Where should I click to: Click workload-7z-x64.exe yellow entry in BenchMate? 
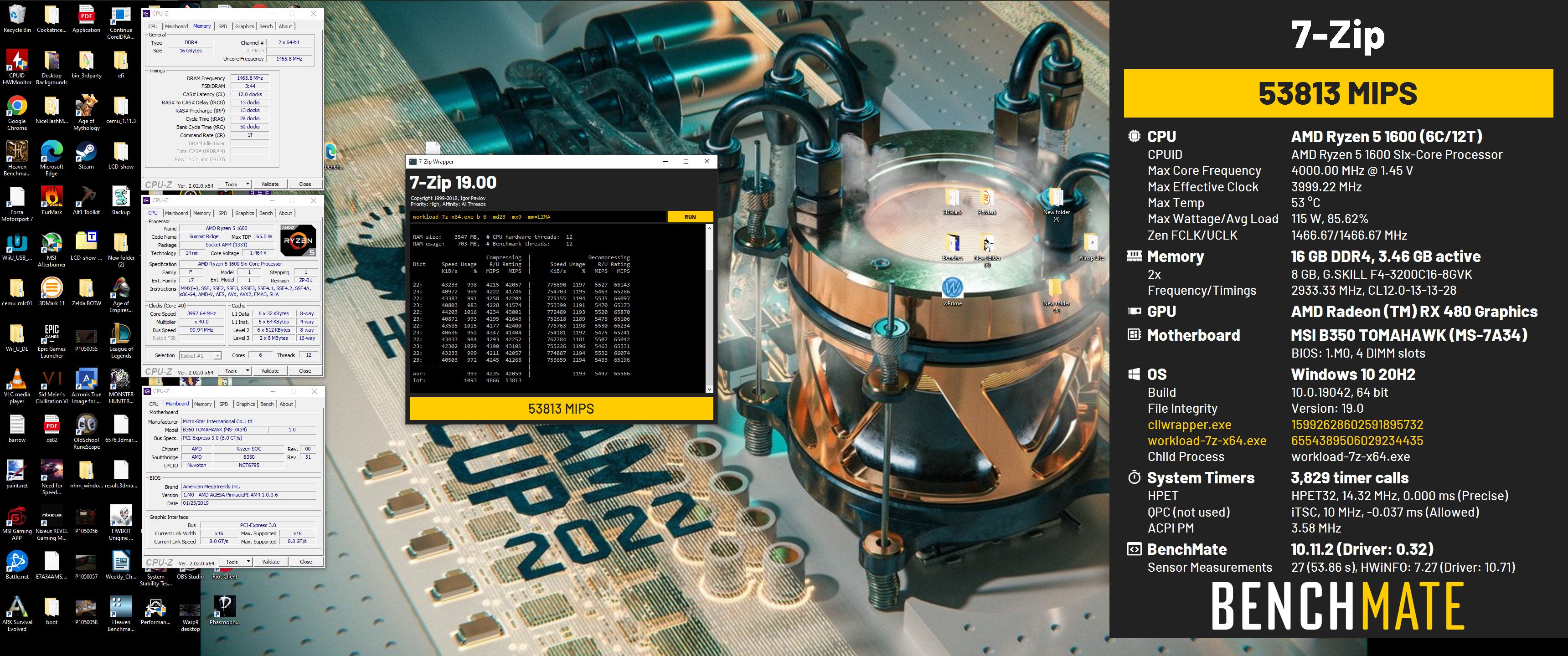(x=1207, y=440)
